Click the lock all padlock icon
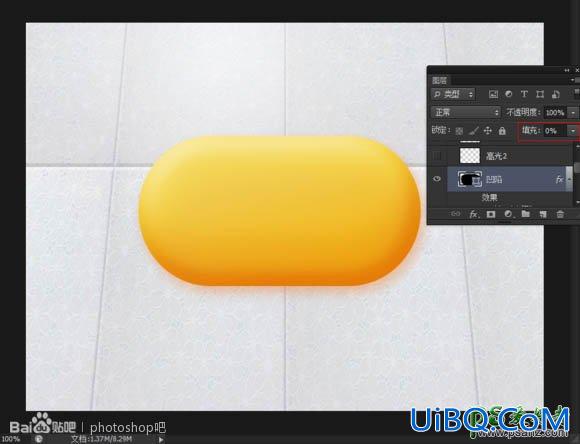This screenshot has height=444, width=580. (502, 131)
